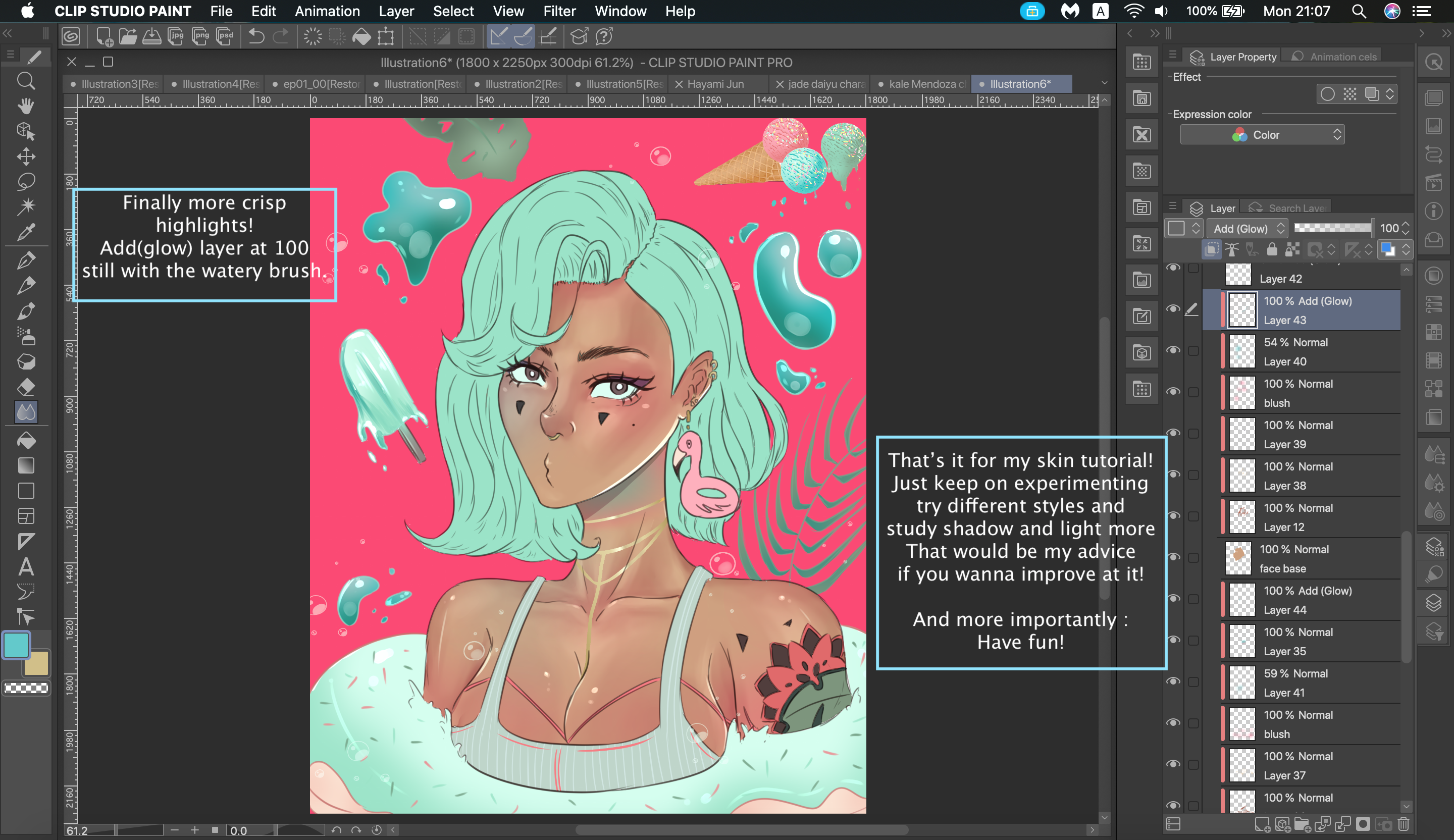Select the Magnifying glass zoom tool
Viewport: 1454px width, 840px height.
pyautogui.click(x=25, y=81)
